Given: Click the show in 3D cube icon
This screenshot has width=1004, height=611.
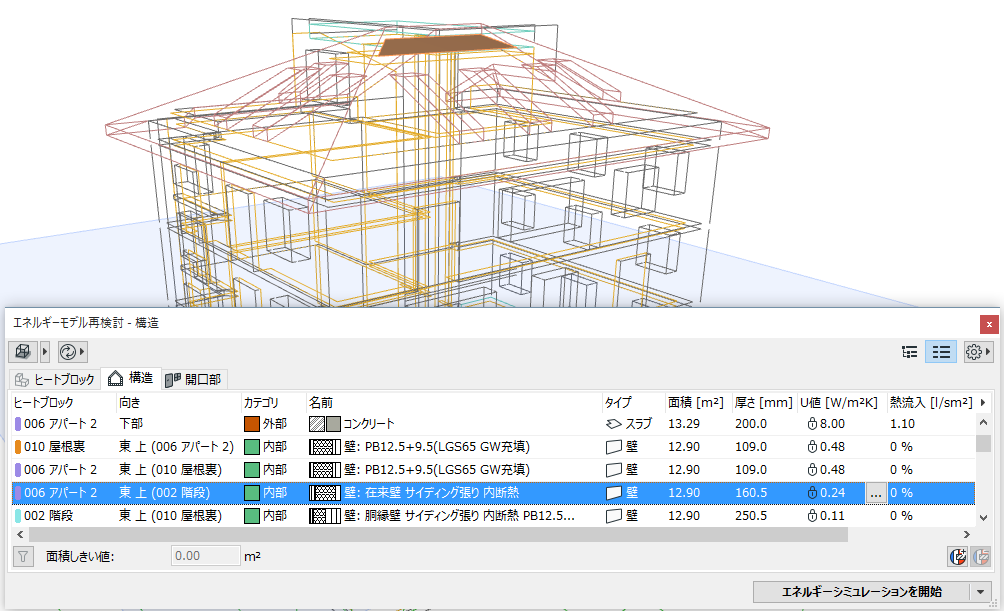Looking at the screenshot, I should point(23,352).
